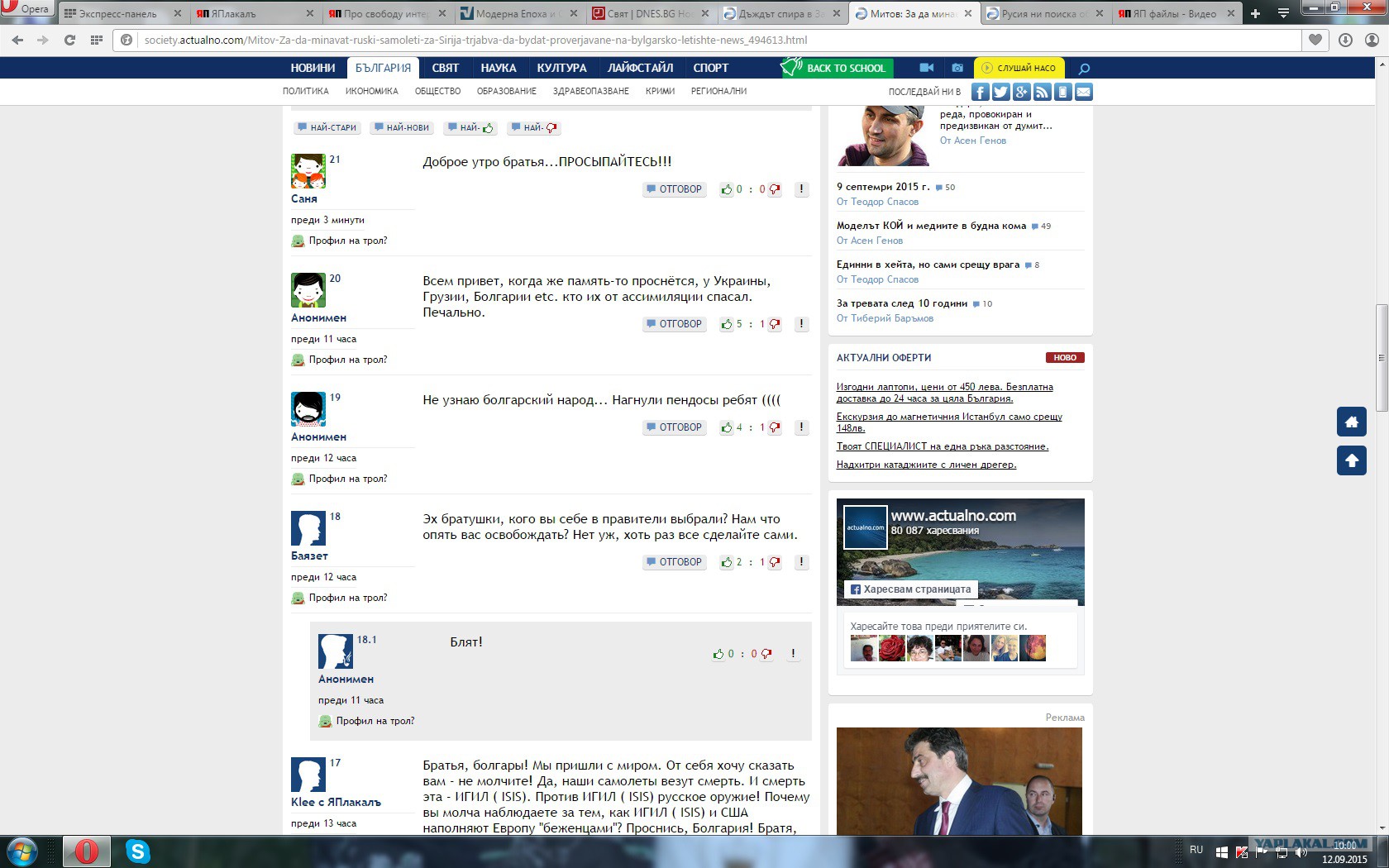Sort comments by most liked
Viewport: 1389px width, 868px height.
pyautogui.click(x=471, y=127)
